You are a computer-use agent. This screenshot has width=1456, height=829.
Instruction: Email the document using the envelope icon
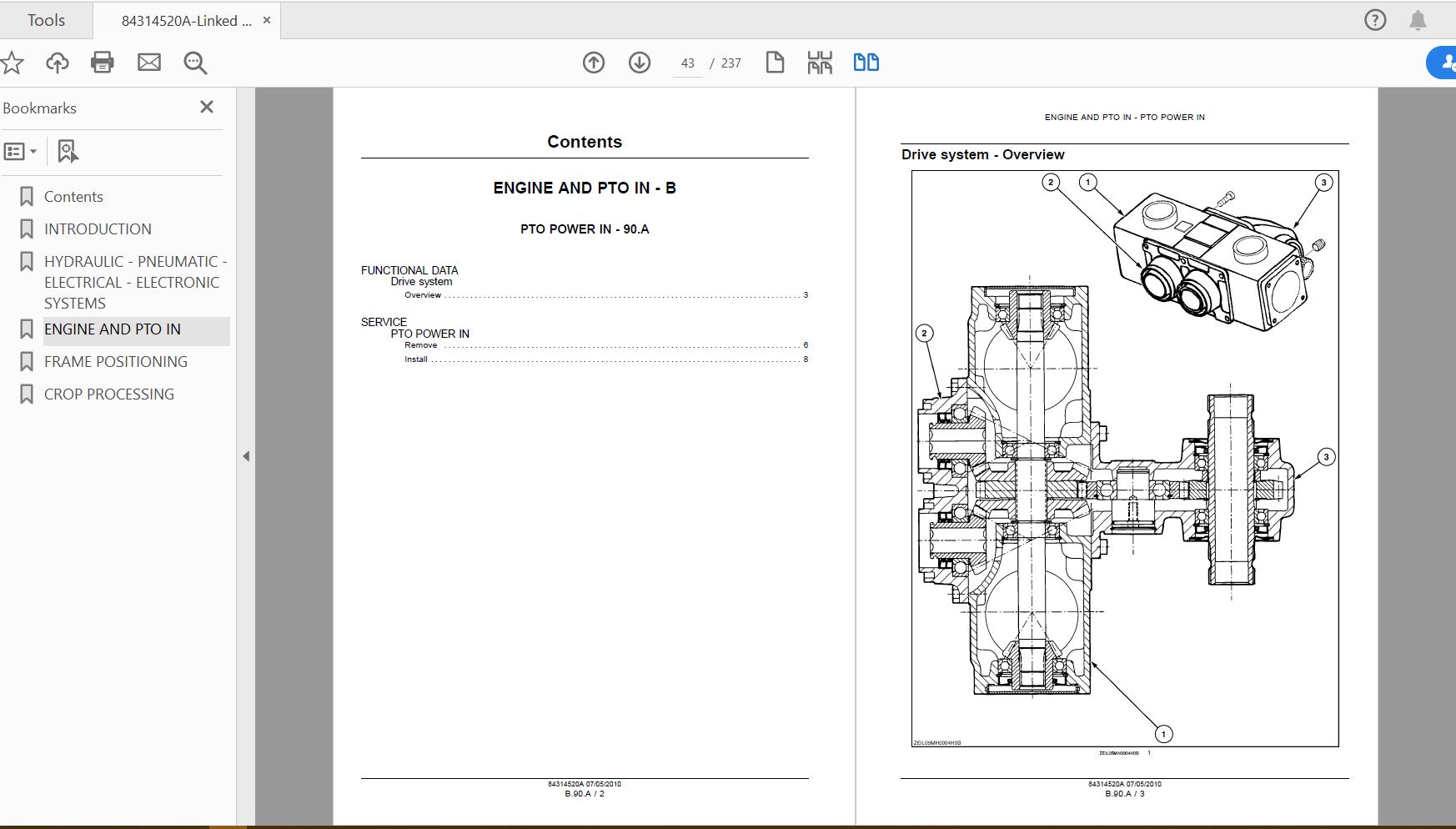[149, 62]
